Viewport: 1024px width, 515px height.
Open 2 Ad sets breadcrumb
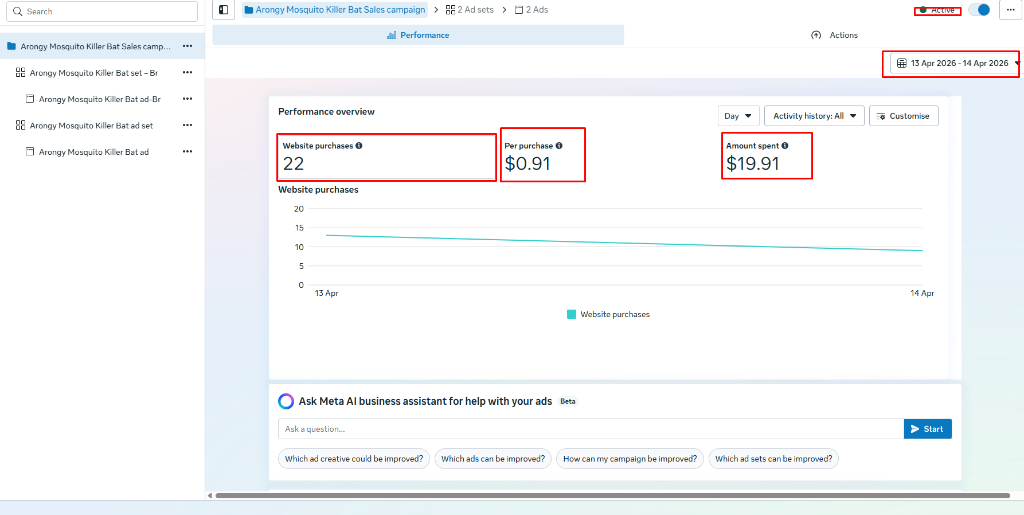click(x=470, y=10)
